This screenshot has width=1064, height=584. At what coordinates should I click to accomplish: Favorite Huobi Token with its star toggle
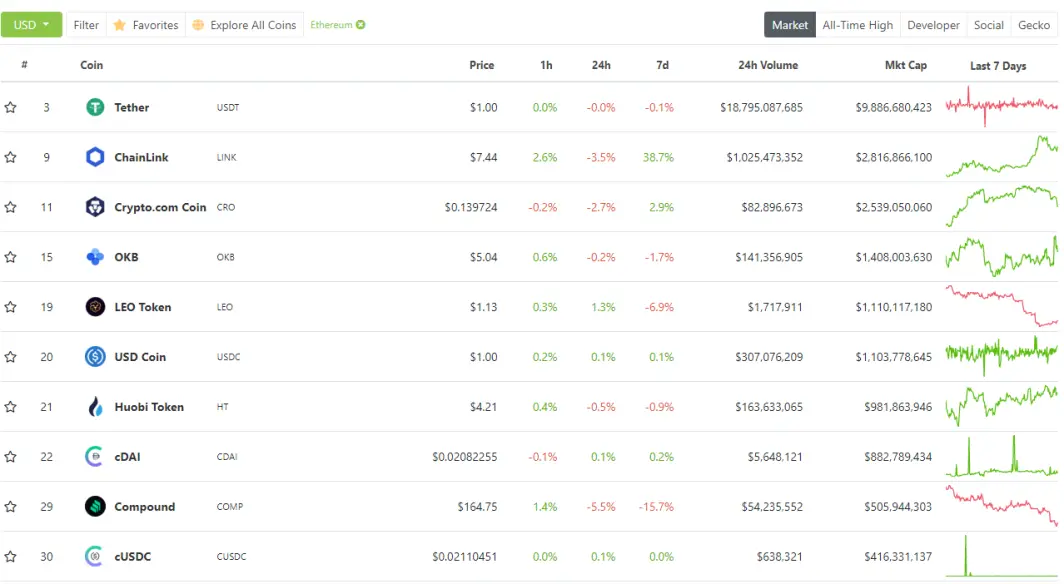[x=10, y=407]
